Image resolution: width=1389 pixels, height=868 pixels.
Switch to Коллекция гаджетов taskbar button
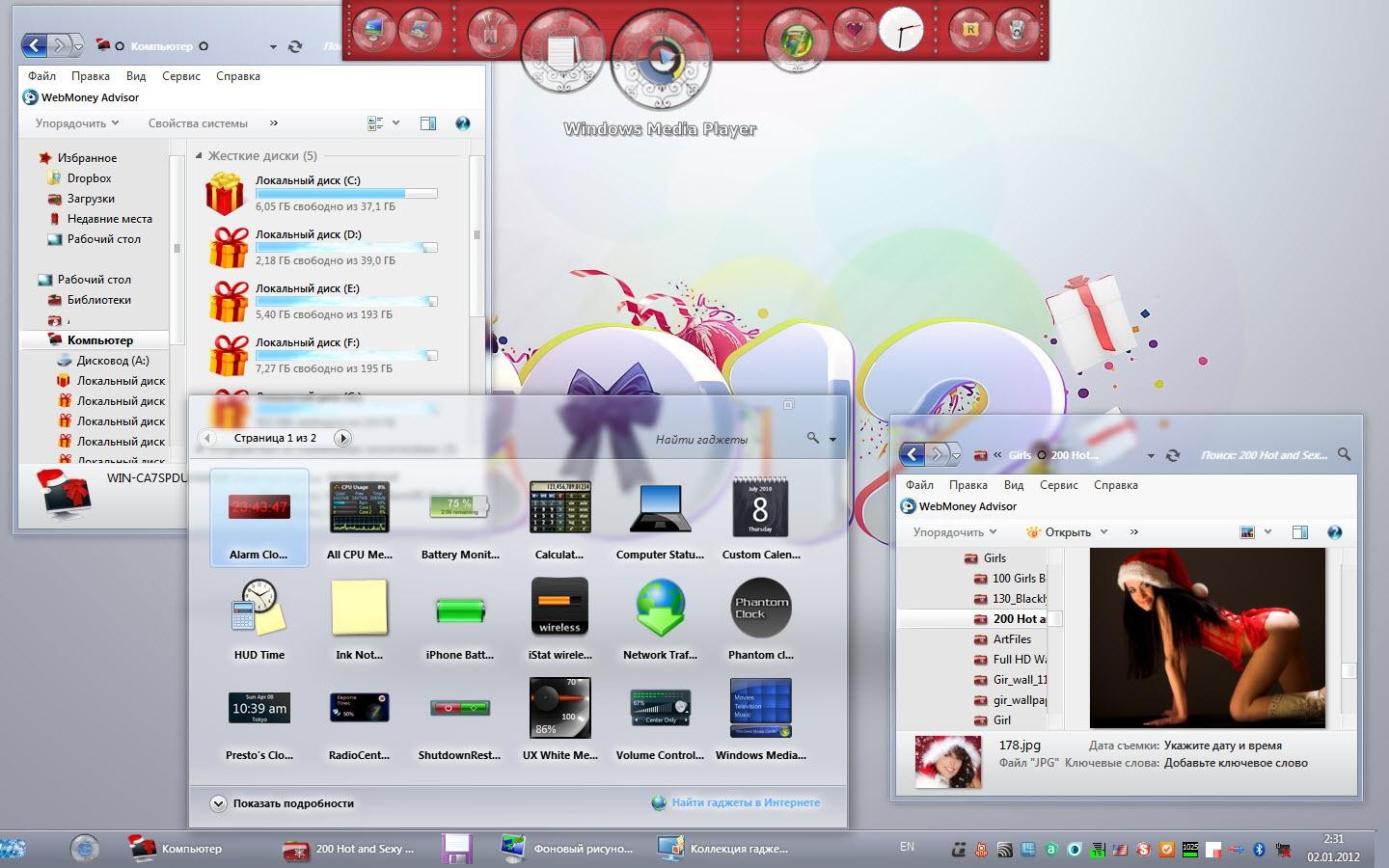(x=725, y=849)
